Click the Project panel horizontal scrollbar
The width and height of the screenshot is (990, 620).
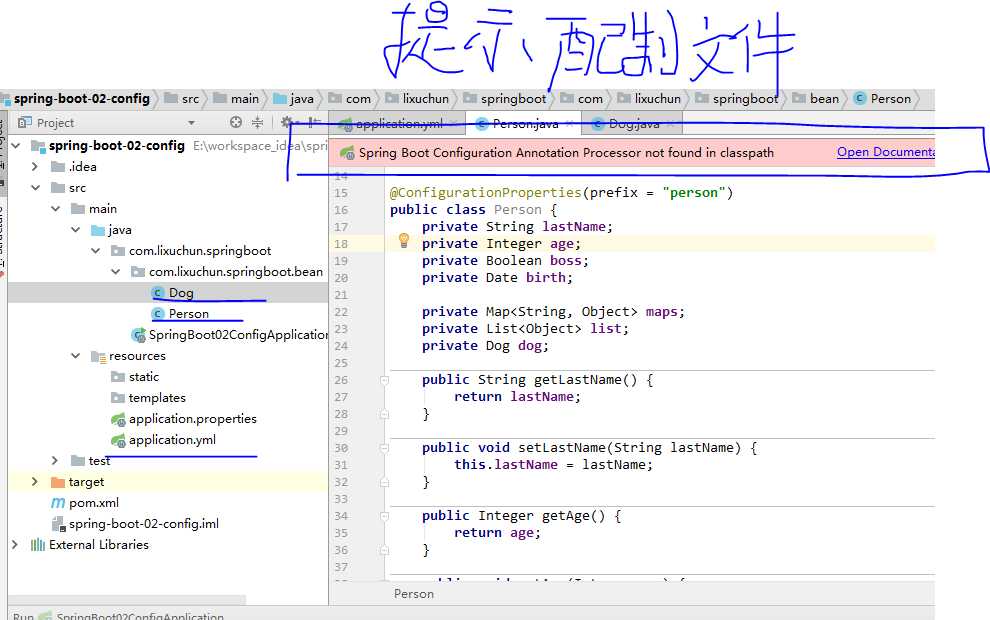[126, 599]
